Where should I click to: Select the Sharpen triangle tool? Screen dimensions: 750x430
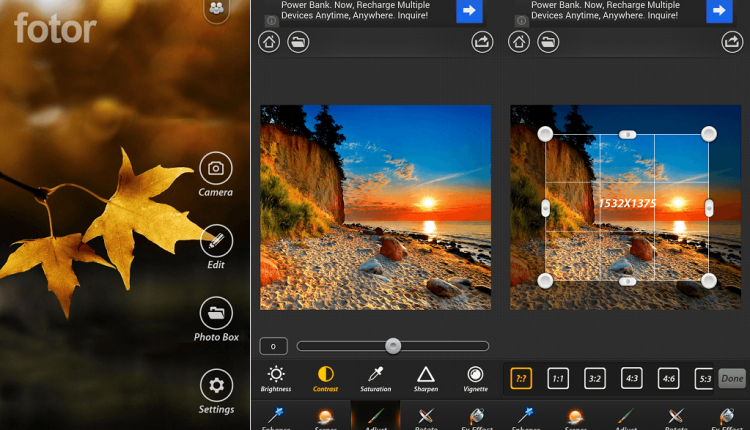point(426,376)
